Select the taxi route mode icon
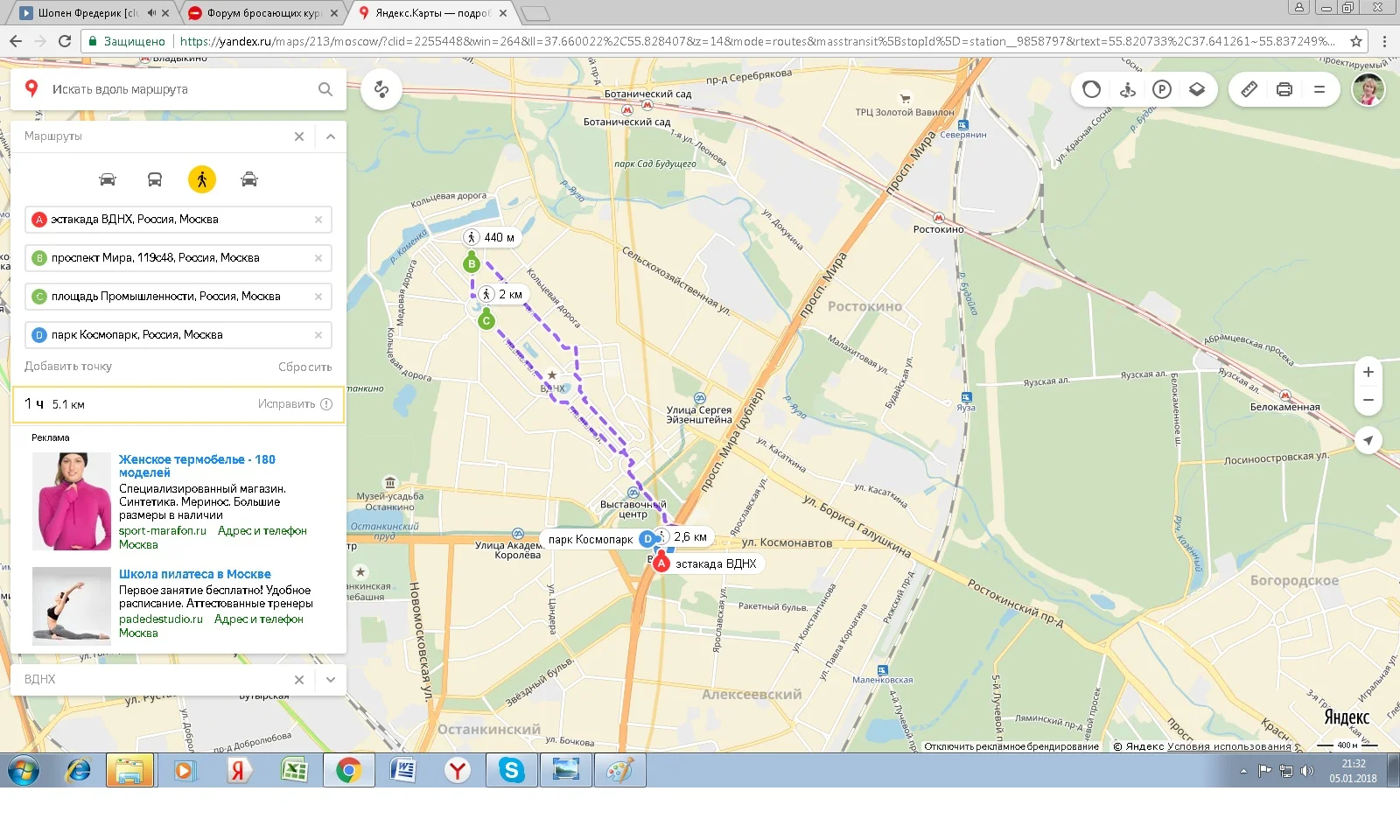Image resolution: width=1400 pixels, height=840 pixels. coord(249,179)
